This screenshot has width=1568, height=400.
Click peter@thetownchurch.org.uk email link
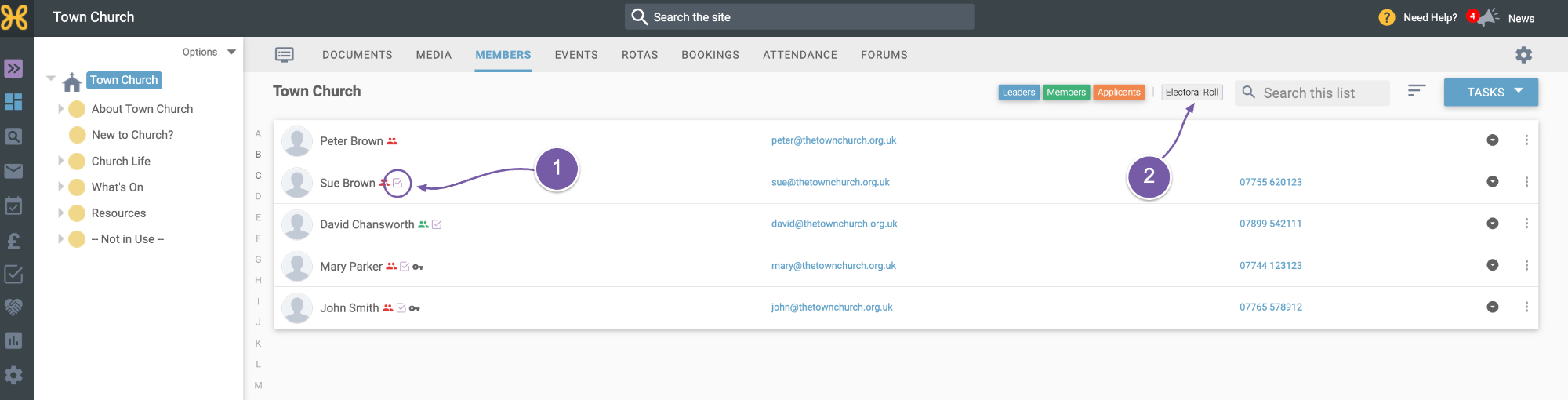[x=833, y=140]
